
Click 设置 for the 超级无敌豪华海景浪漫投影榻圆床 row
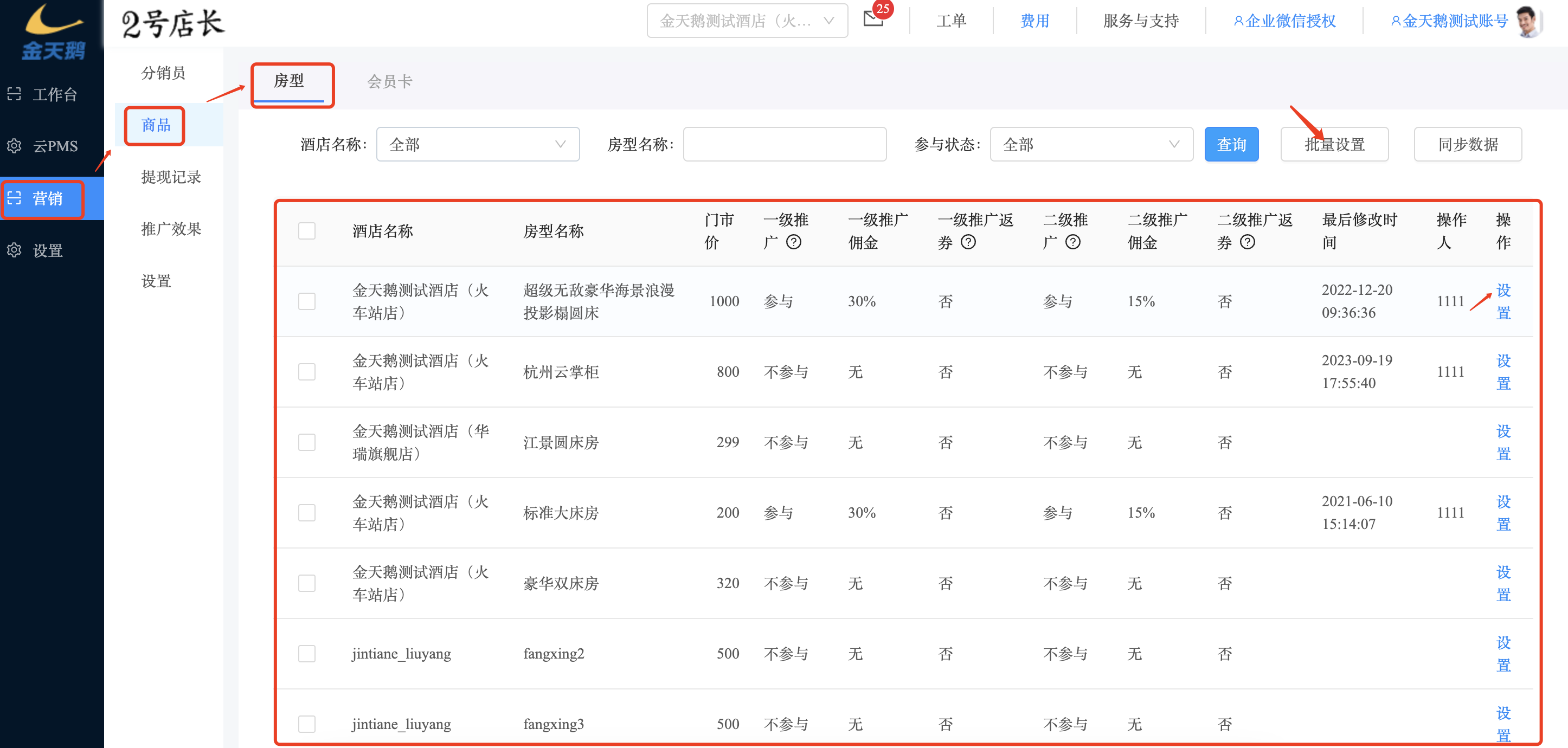pyautogui.click(x=1503, y=301)
